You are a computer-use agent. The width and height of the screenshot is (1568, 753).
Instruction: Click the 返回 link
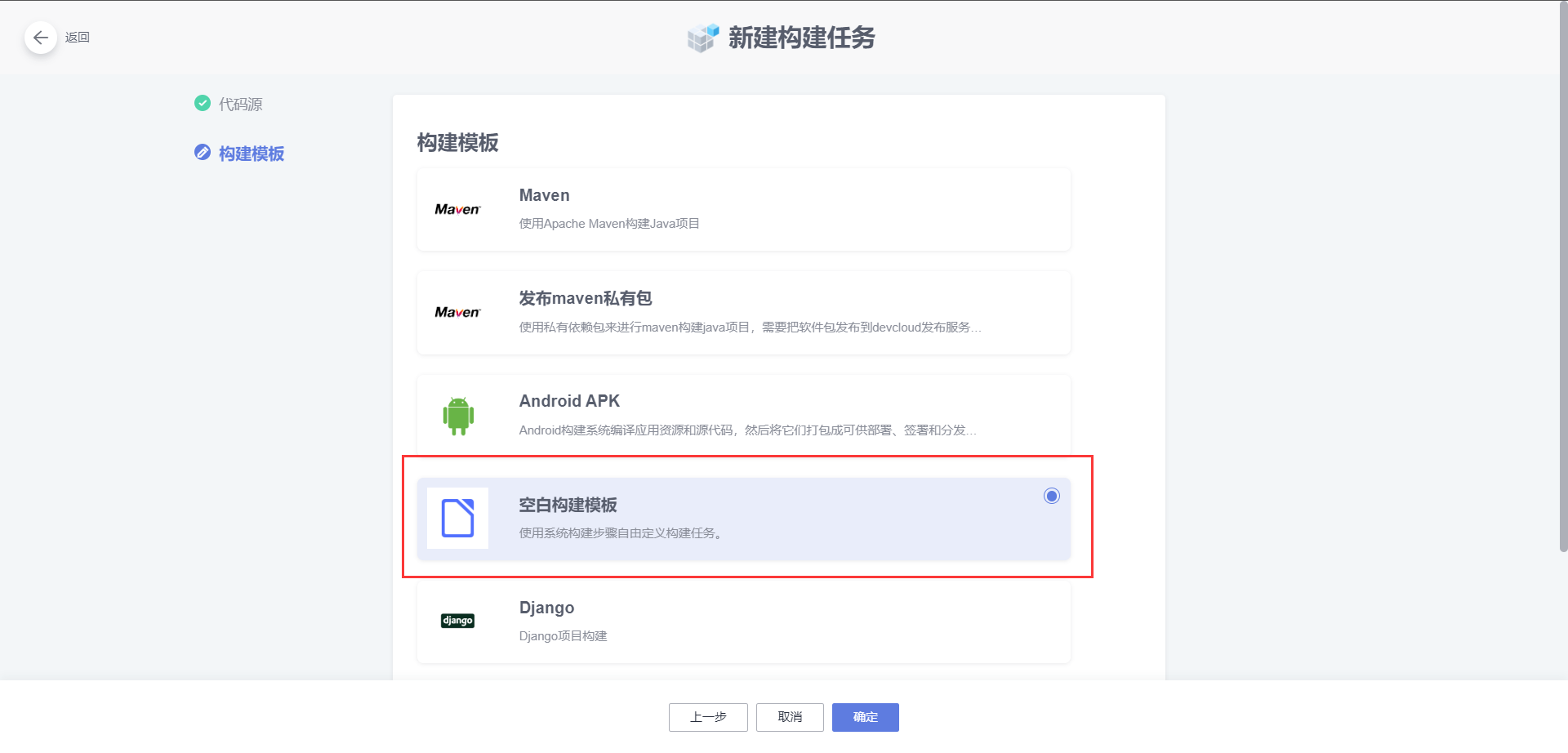[x=78, y=37]
